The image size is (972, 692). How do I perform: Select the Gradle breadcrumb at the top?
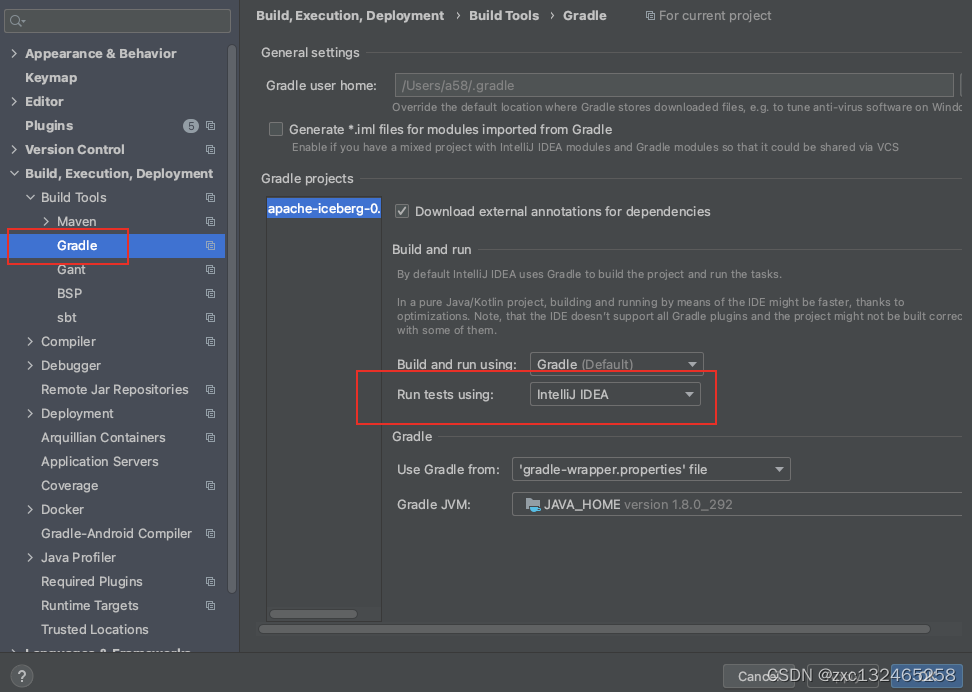coord(584,15)
